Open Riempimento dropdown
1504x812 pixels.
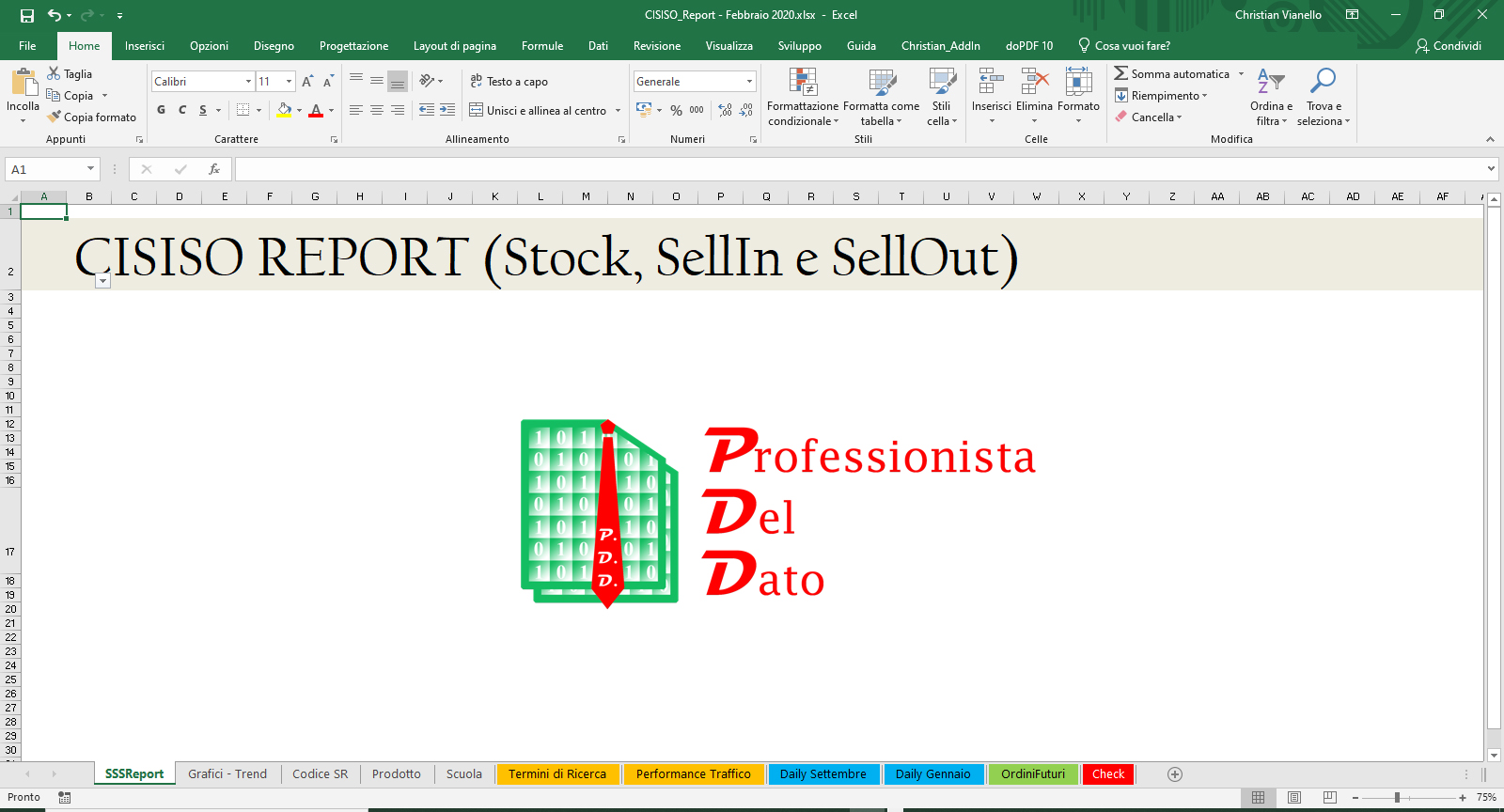coord(1161,96)
